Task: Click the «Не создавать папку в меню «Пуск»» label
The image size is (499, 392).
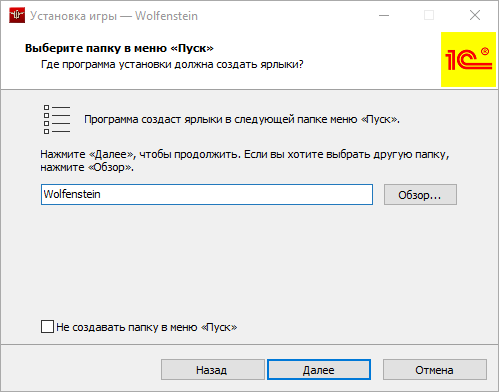Action: coord(147,327)
